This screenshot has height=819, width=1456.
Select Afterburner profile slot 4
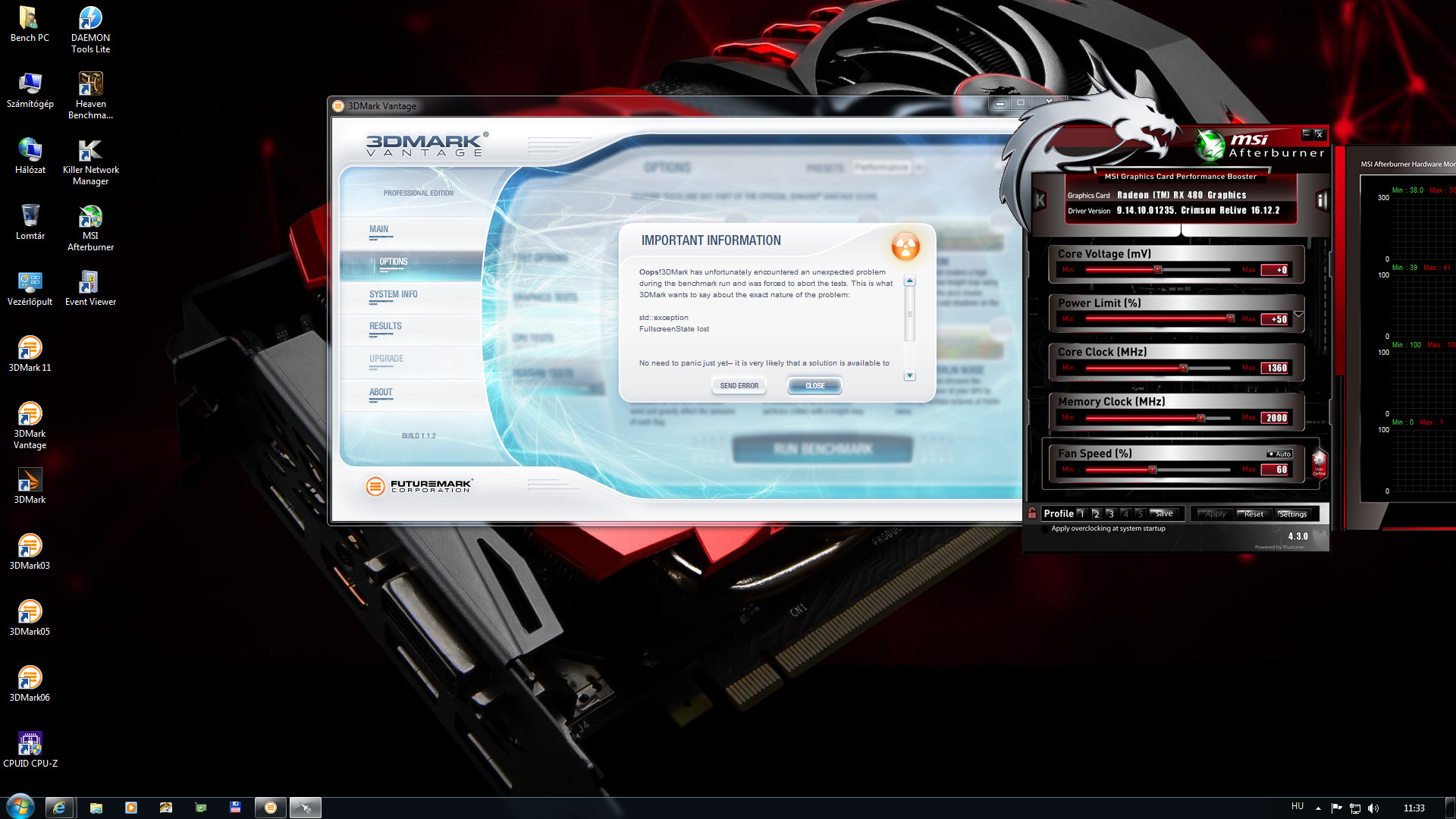[1125, 513]
